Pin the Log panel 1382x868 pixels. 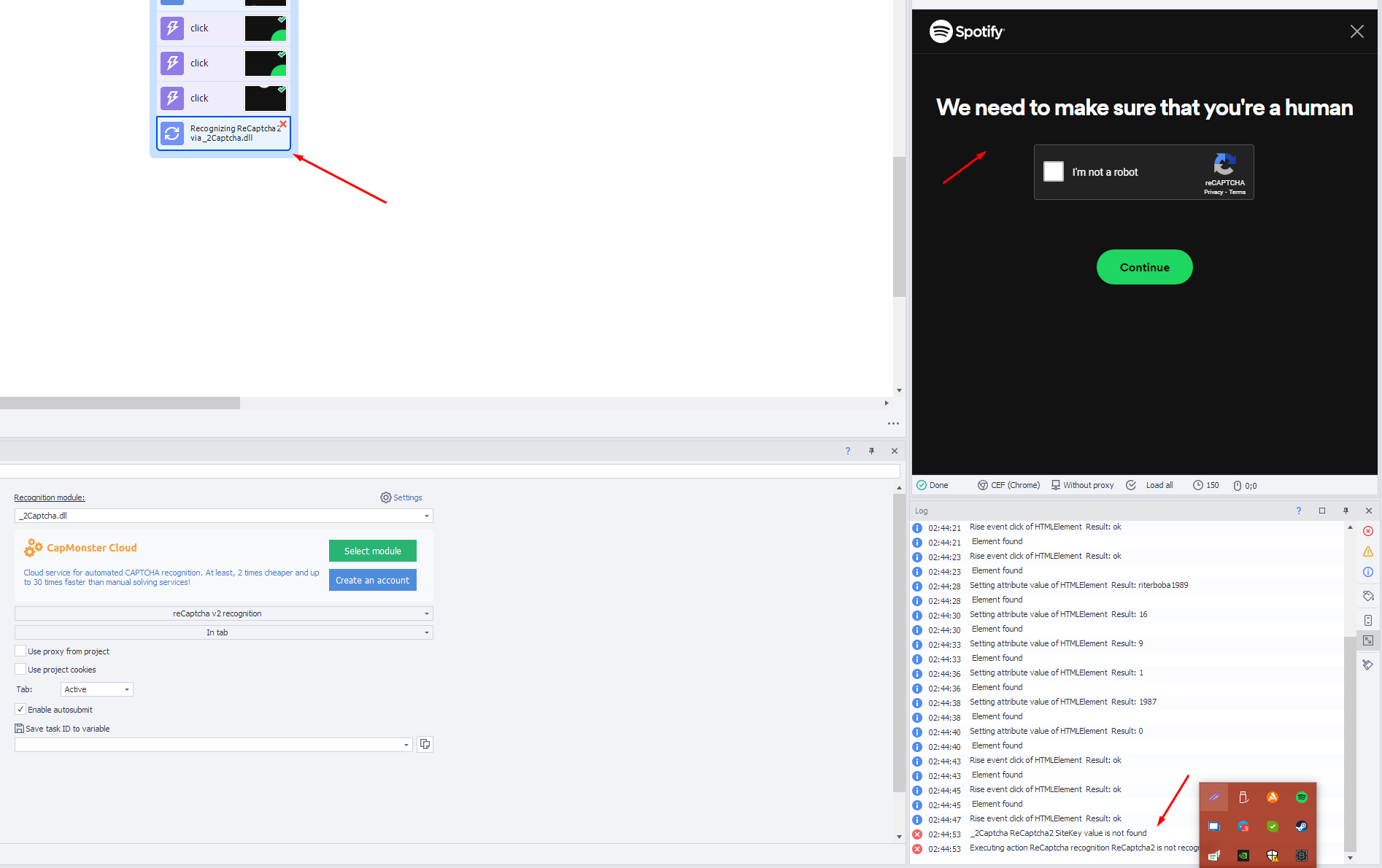(1346, 511)
